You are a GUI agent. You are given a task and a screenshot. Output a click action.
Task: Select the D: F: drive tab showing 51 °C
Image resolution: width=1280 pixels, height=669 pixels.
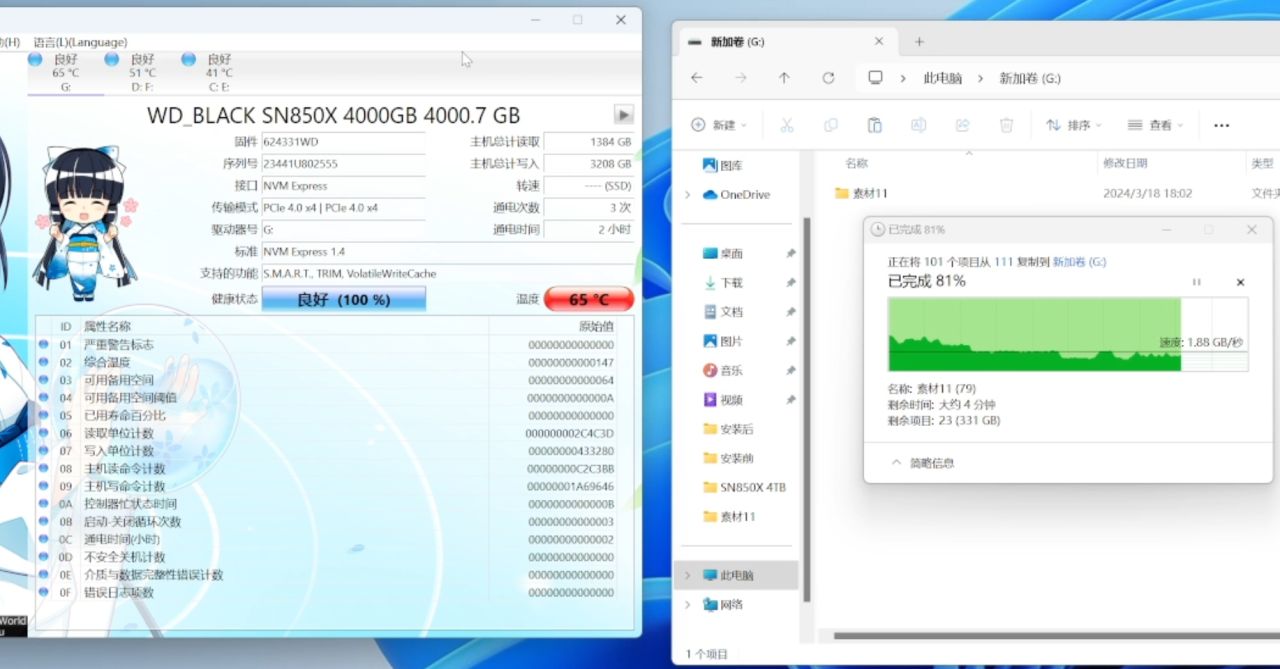(x=143, y=73)
